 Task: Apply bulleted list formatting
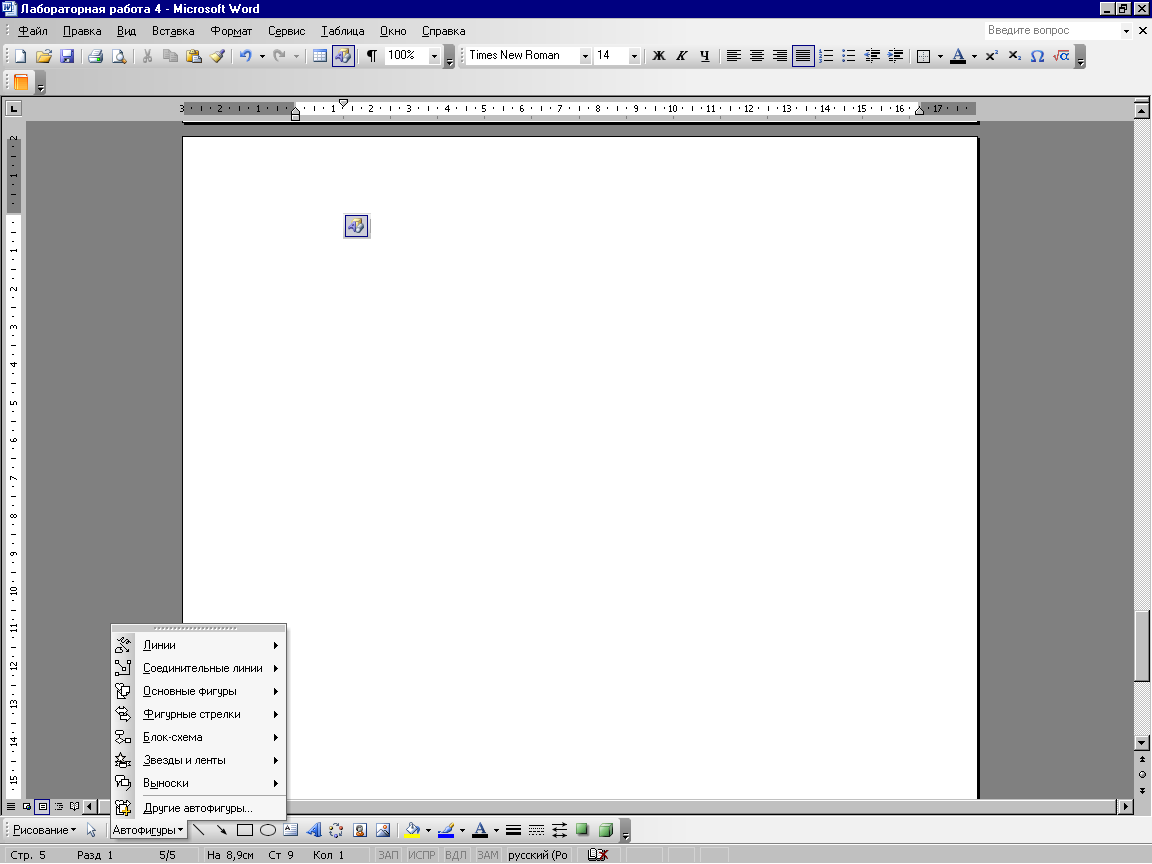click(849, 56)
